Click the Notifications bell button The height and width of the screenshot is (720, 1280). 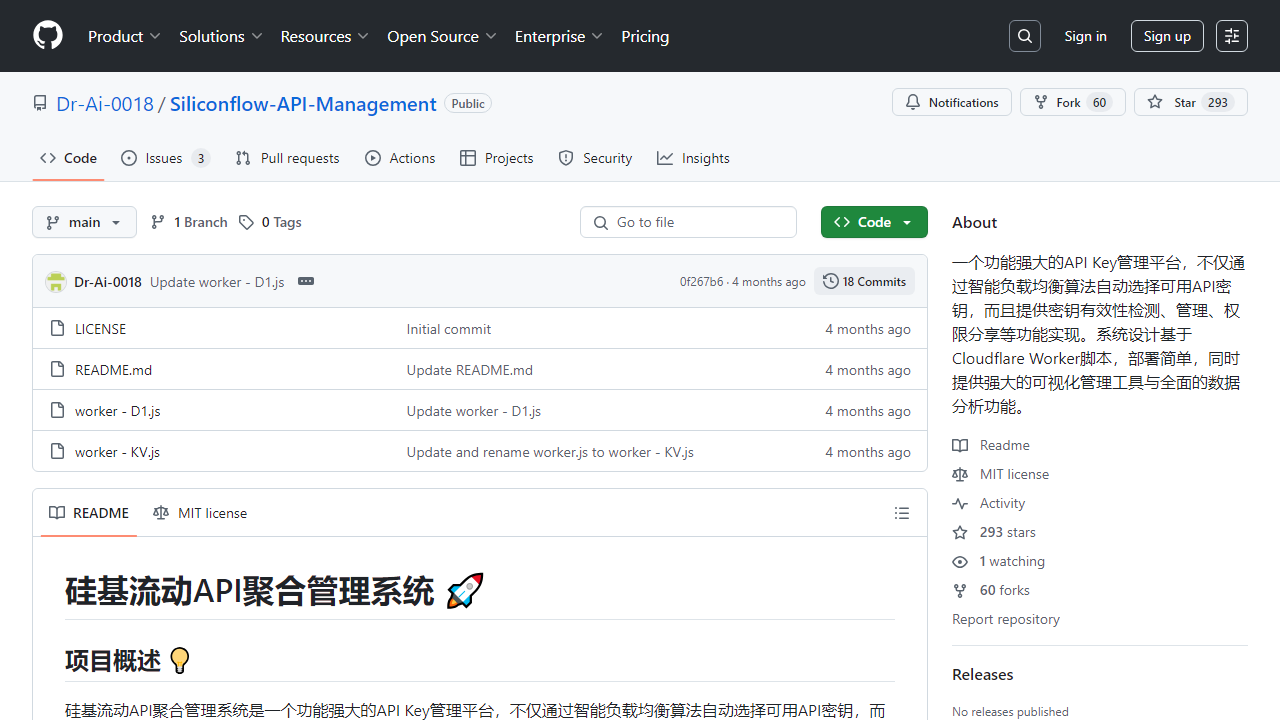pyautogui.click(x=952, y=102)
